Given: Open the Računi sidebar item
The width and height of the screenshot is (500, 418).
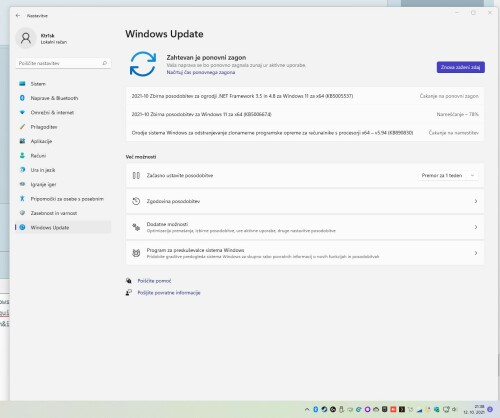Looking at the screenshot, I should pyautogui.click(x=63, y=156).
